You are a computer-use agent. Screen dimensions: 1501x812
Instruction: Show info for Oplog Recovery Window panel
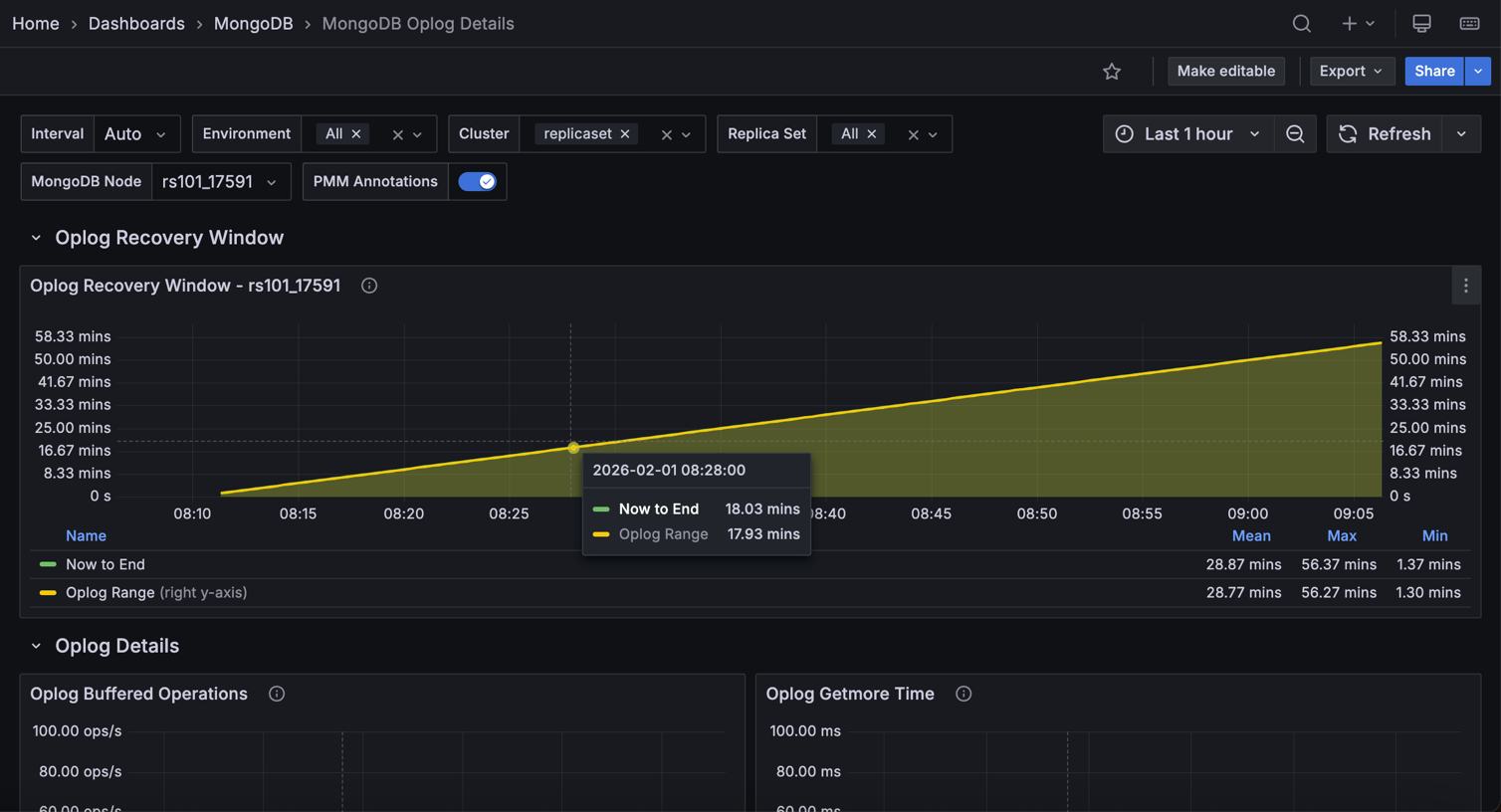point(369,286)
